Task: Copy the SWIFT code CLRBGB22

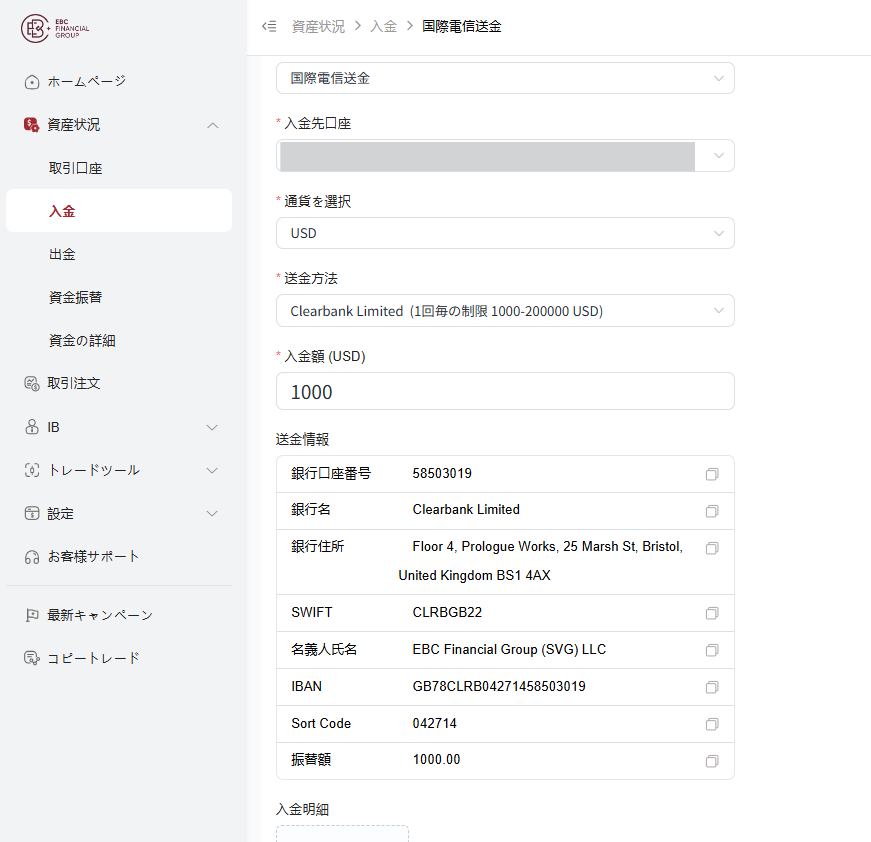Action: point(712,613)
